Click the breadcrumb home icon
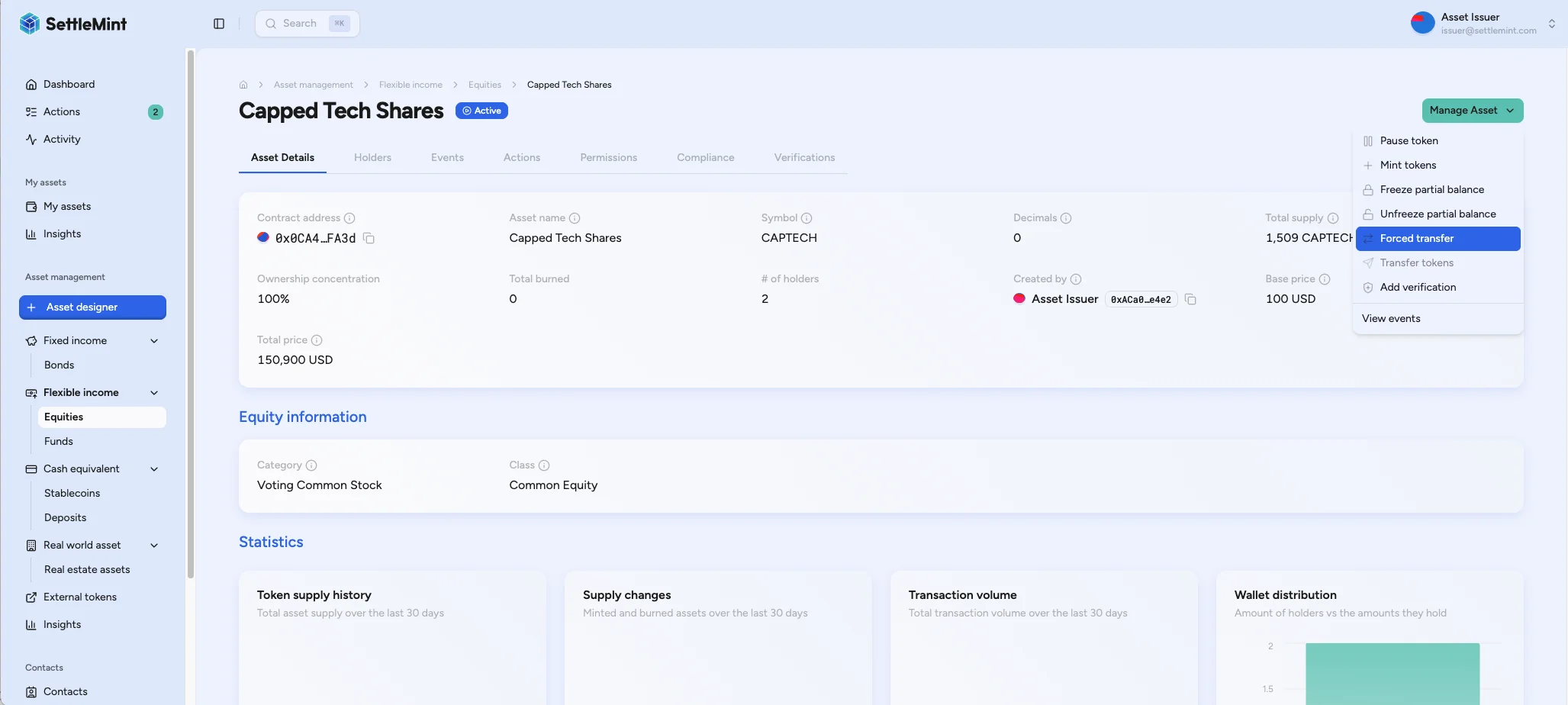The width and height of the screenshot is (1568, 705). tap(243, 84)
